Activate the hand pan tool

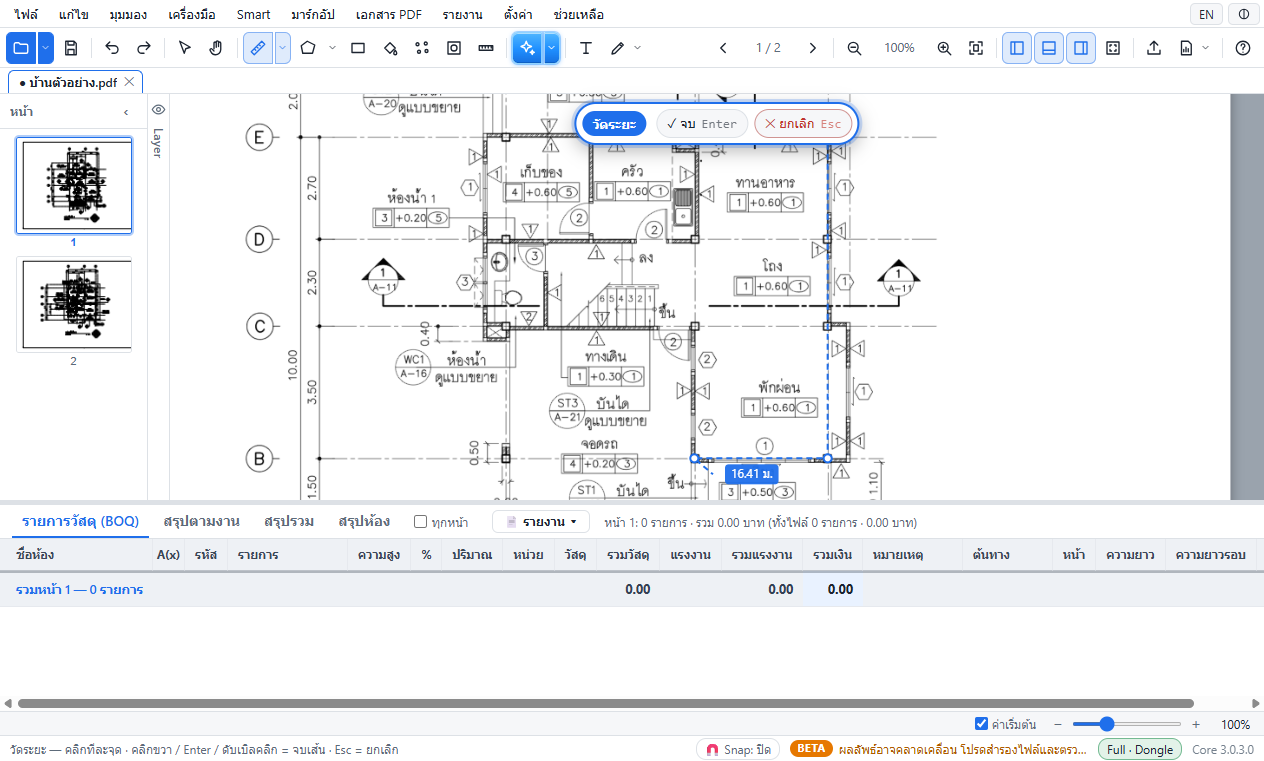tap(216, 48)
